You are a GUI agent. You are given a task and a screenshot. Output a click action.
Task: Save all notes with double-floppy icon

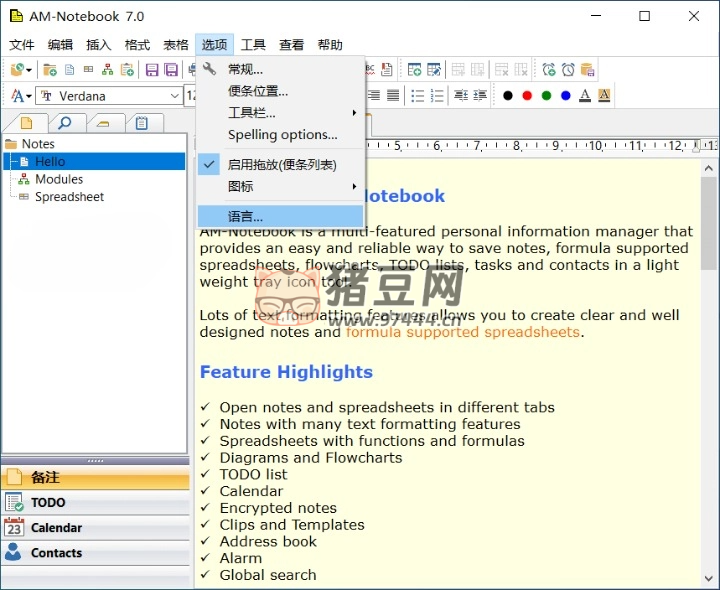171,70
